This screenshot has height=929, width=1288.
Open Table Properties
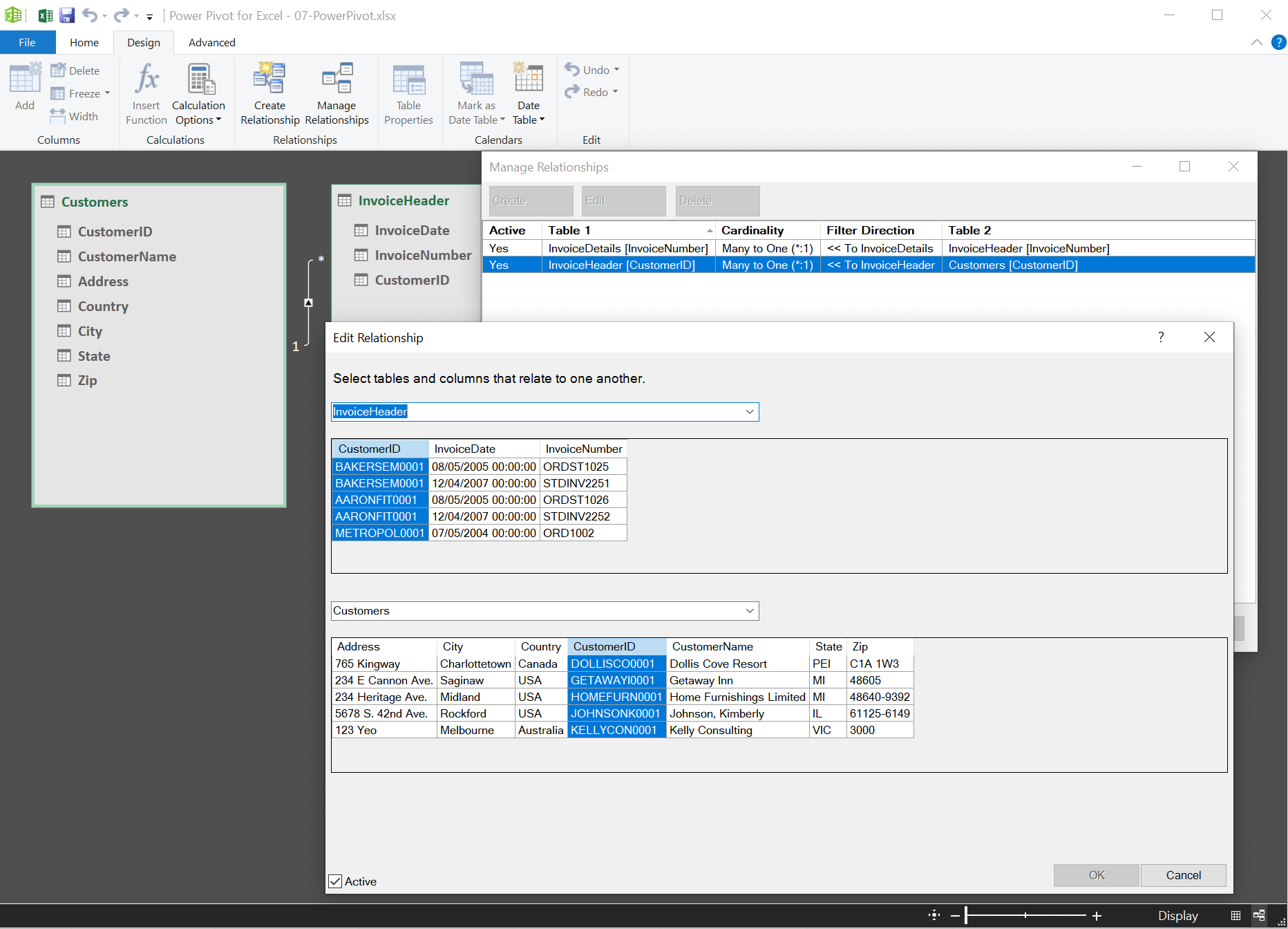click(x=409, y=95)
